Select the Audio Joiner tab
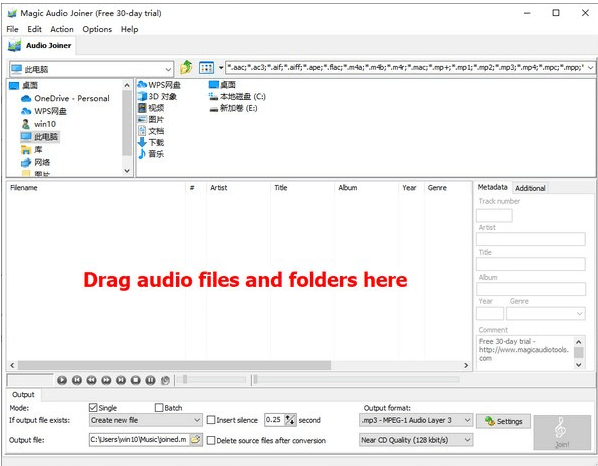This screenshot has width=598, height=466. click(40, 45)
